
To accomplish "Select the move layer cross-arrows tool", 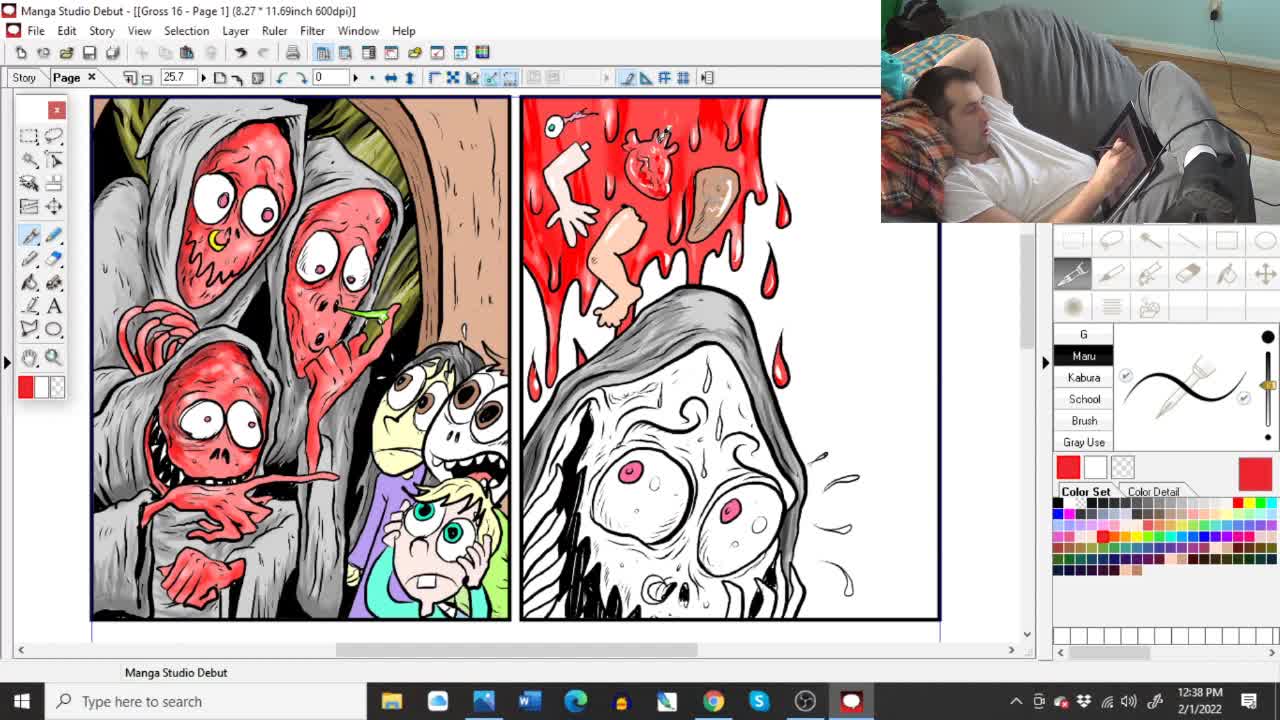I will [x=53, y=206].
